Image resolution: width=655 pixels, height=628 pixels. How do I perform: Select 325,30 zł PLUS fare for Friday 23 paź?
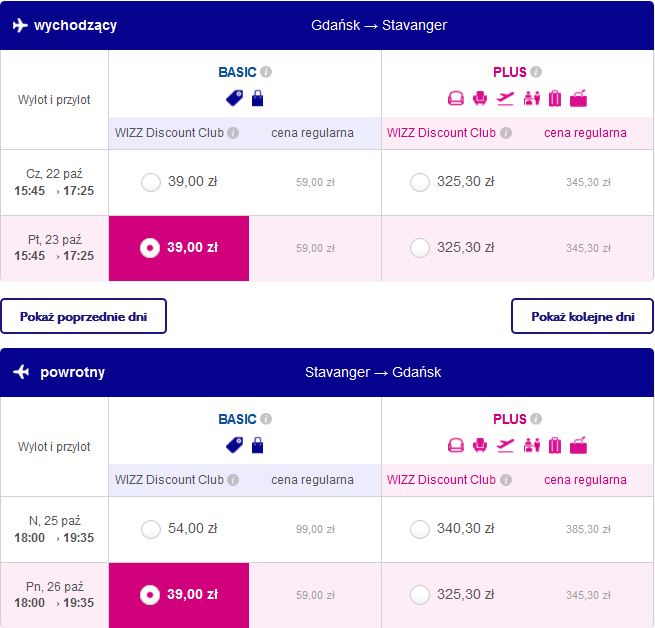[420, 248]
